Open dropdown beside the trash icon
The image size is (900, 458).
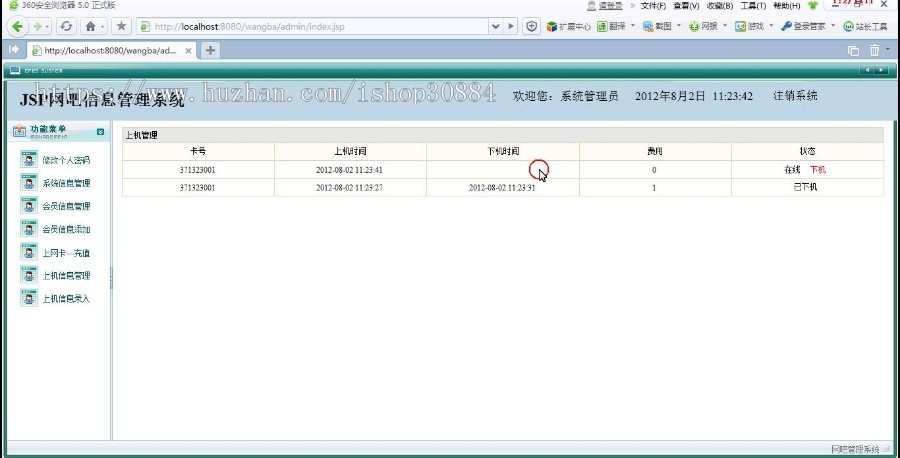click(x=887, y=50)
